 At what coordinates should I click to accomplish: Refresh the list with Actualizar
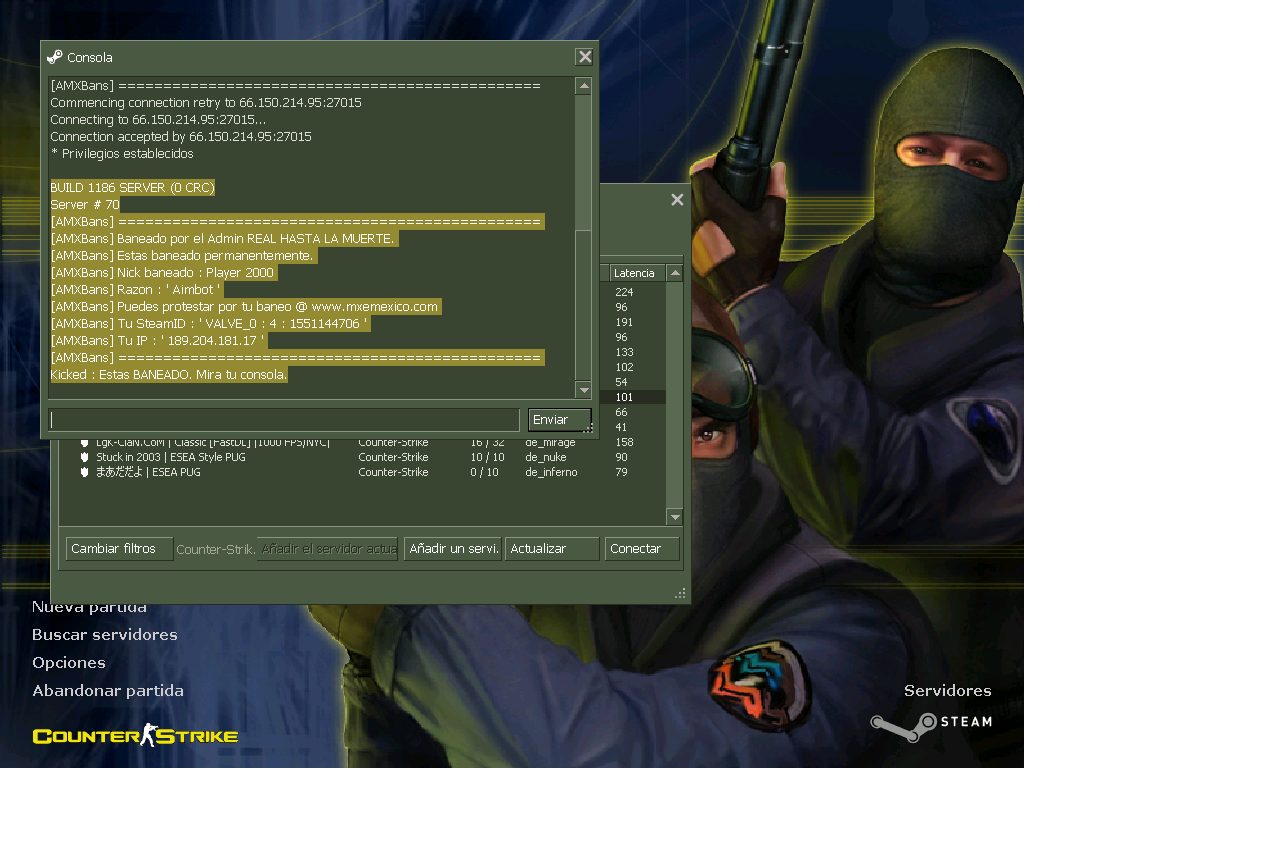(x=552, y=549)
